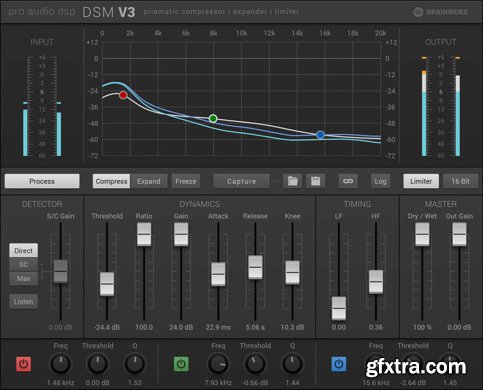Select Max detector mode
Screen dimensions: 483x390
click(x=23, y=278)
